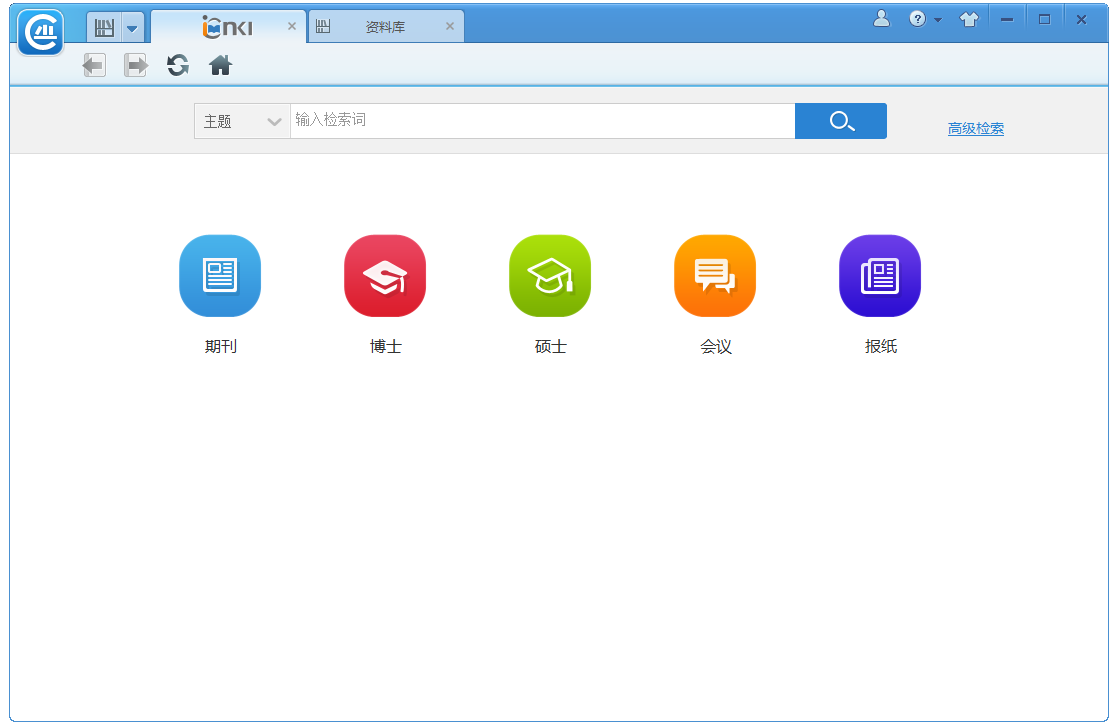Image resolution: width=1112 pixels, height=728 pixels.
Task: Click the 输入检索词 search input field
Action: [x=543, y=121]
